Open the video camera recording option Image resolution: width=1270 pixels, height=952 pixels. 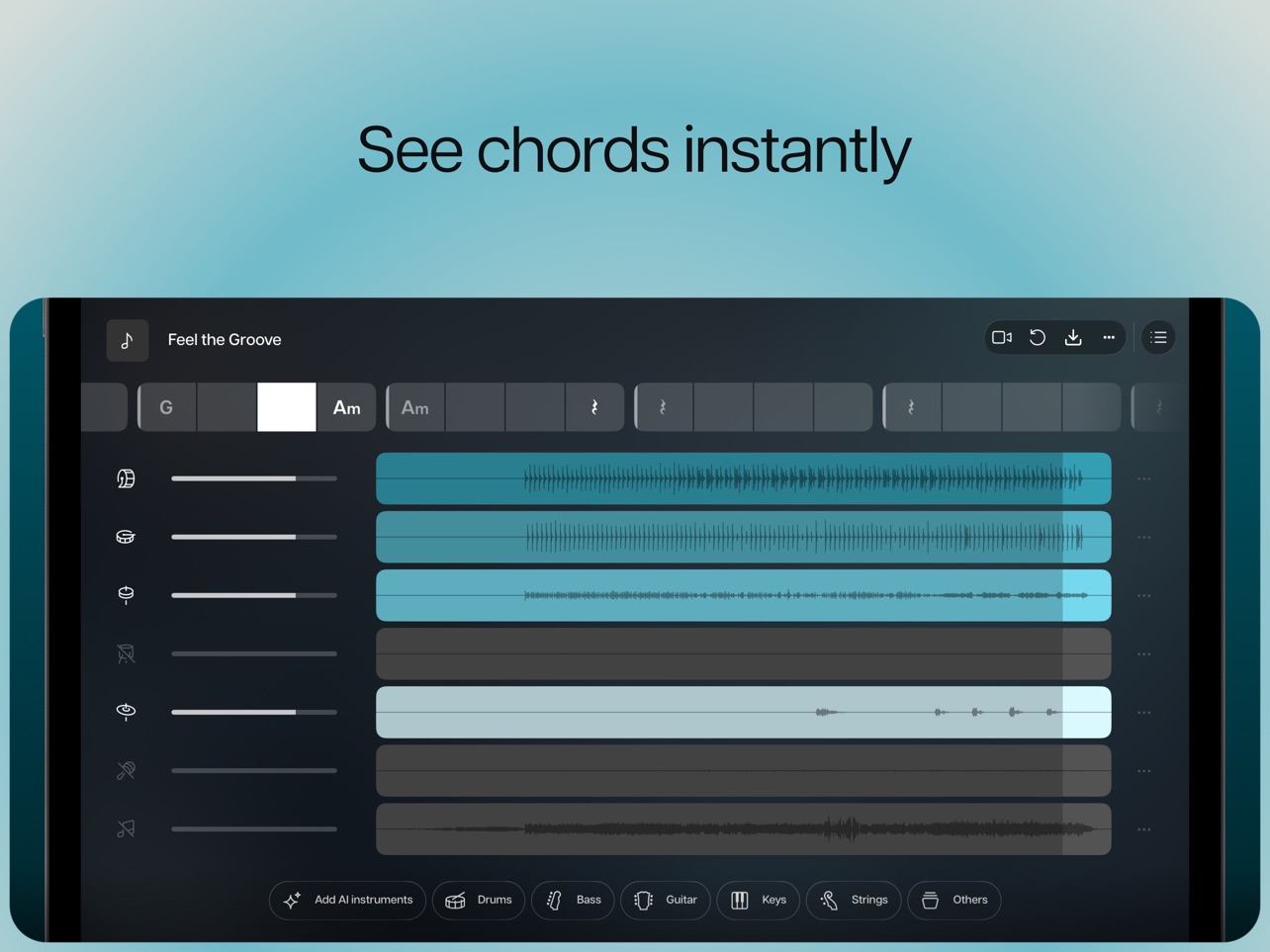1002,338
